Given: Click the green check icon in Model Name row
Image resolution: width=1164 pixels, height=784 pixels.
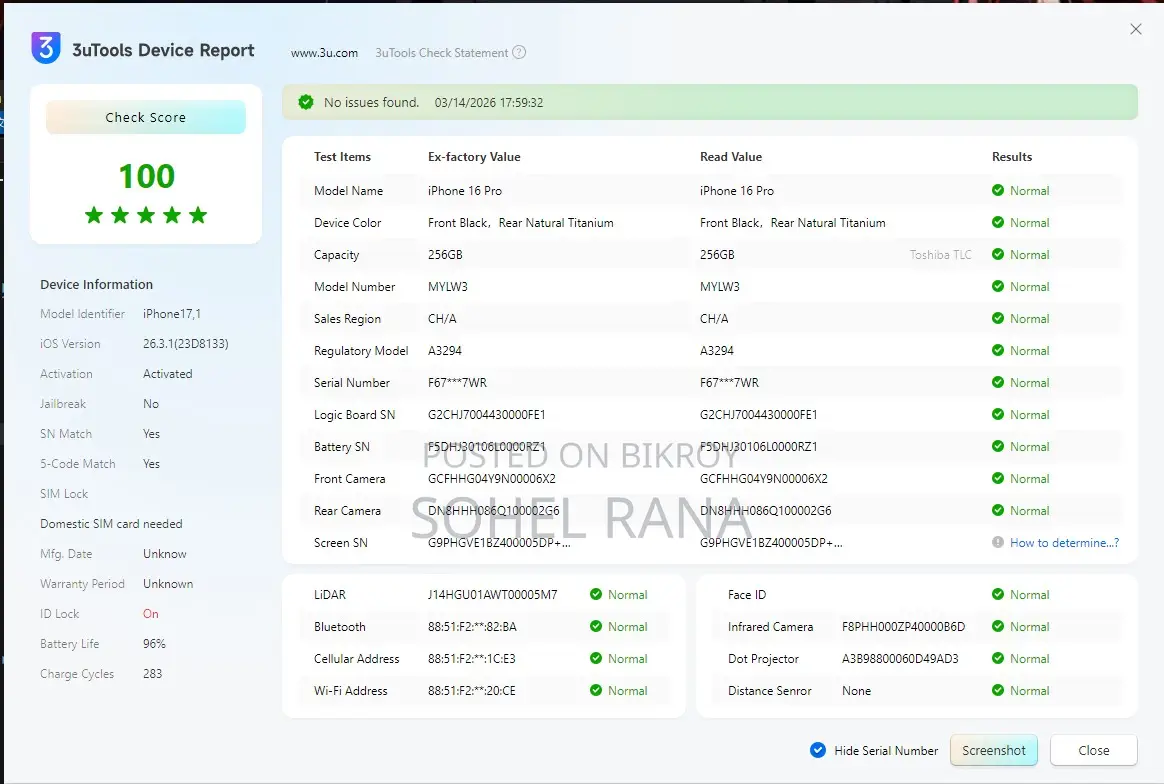Looking at the screenshot, I should click(x=998, y=190).
